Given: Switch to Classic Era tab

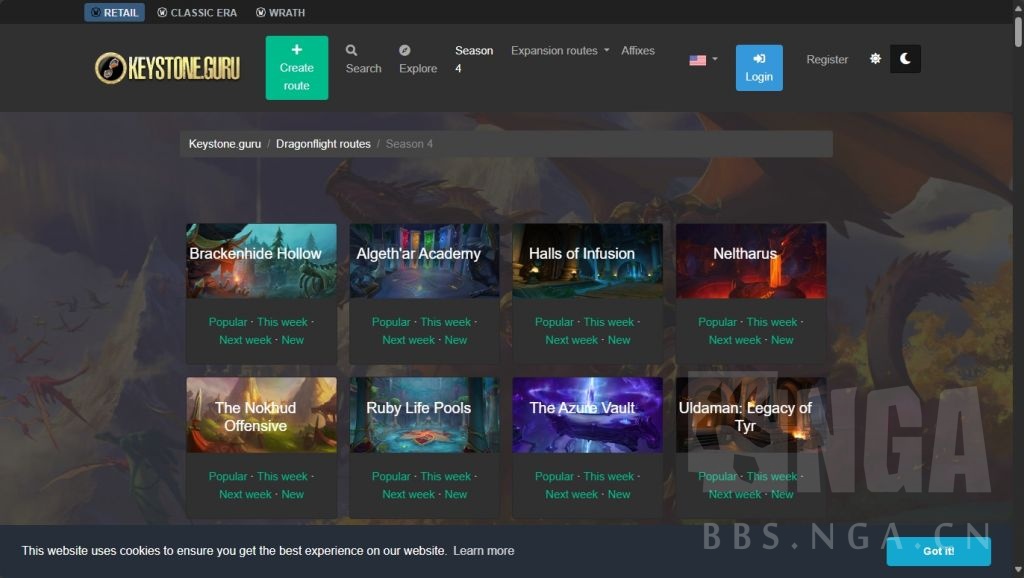Looking at the screenshot, I should [197, 13].
